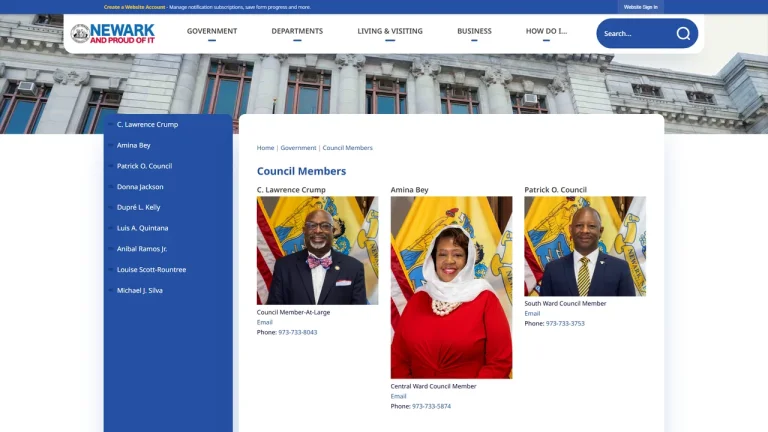This screenshot has width=768, height=432.
Task: Go to Government breadcrumb
Action: coord(298,147)
